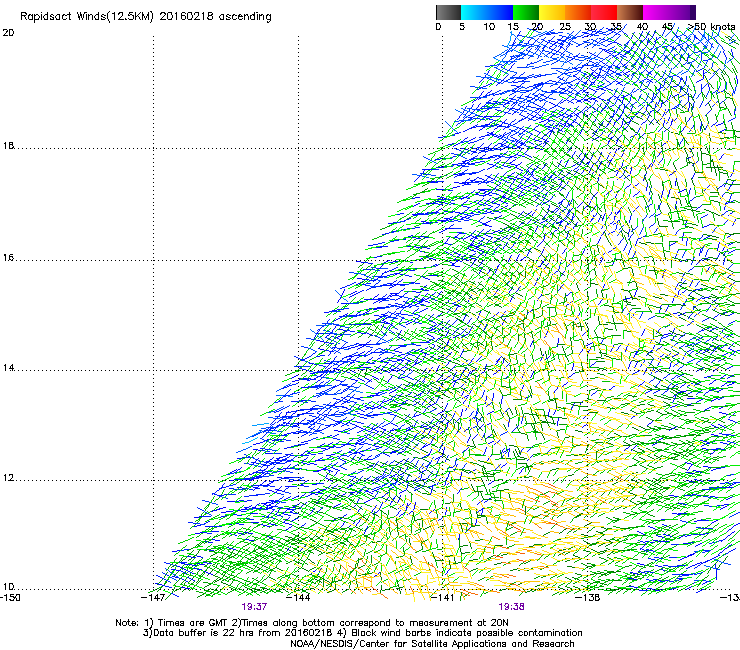Click the latitude label 20
The width and height of the screenshot is (740, 650).
(x=8, y=33)
